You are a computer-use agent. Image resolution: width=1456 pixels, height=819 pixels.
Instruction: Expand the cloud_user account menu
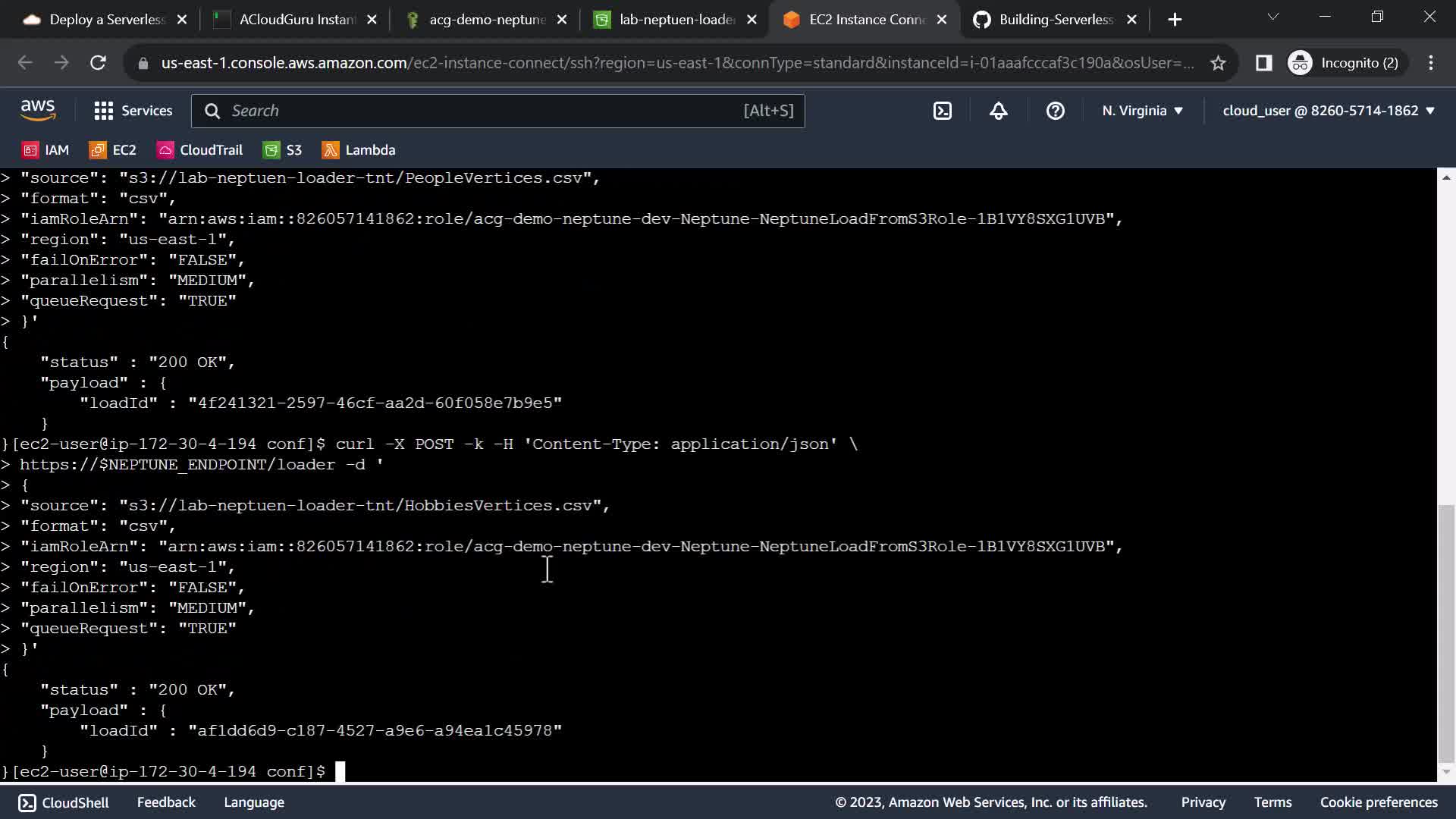pos(1328,111)
